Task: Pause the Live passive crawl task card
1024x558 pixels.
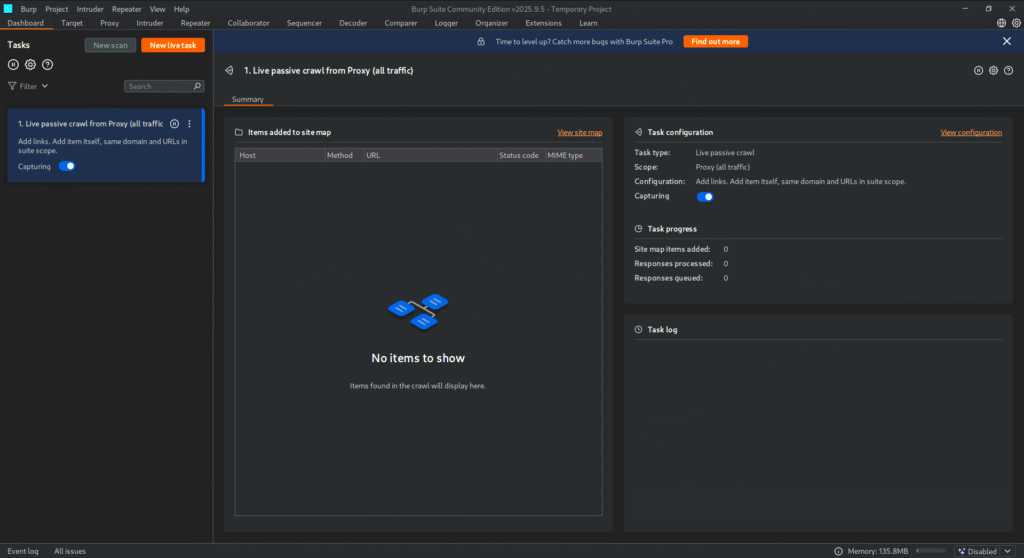Action: tap(174, 123)
